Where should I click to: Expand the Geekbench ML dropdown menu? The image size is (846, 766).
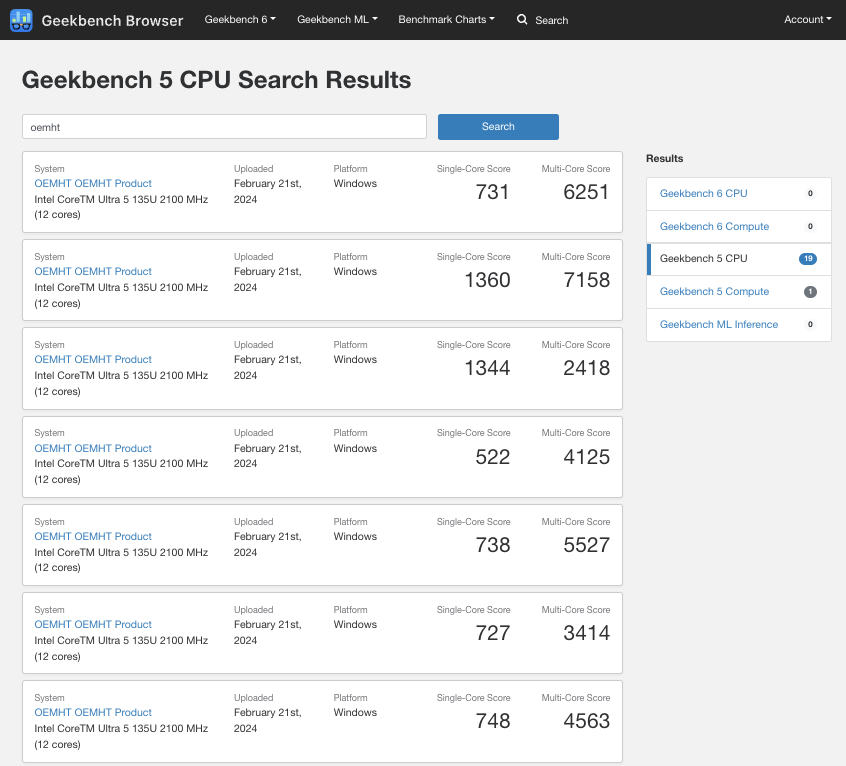337,19
